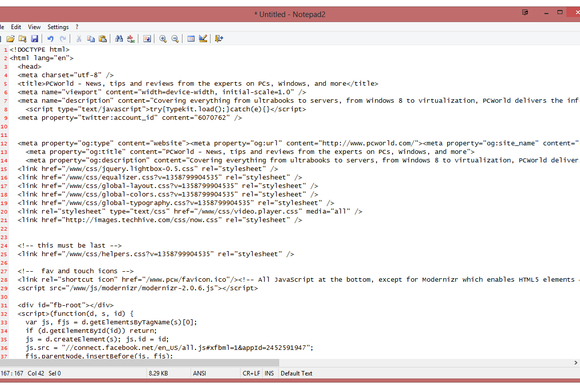
Task: Zoom in with the magnifier plus icon
Action: click(x=163, y=38)
